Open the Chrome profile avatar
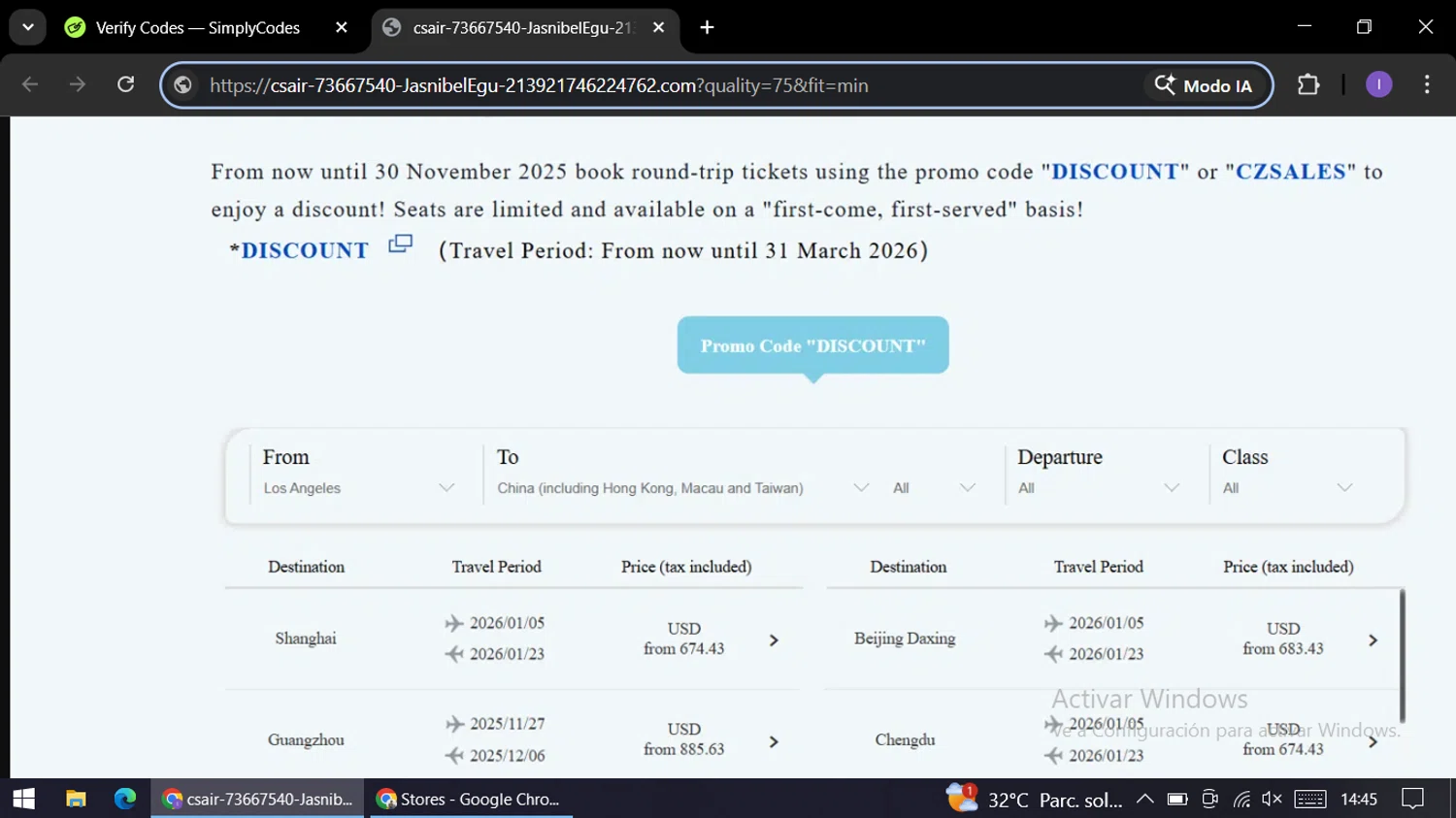The height and width of the screenshot is (818, 1456). [1378, 84]
